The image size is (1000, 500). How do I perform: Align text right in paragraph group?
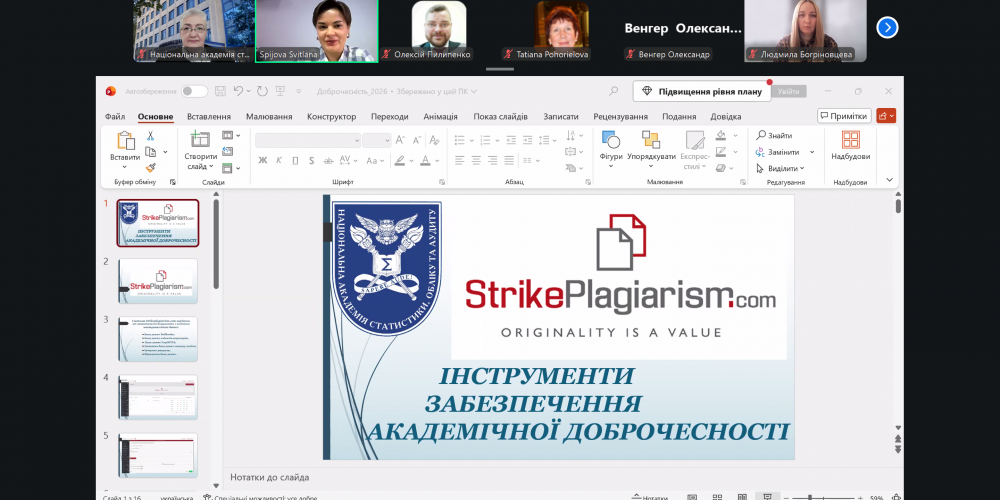point(492,160)
